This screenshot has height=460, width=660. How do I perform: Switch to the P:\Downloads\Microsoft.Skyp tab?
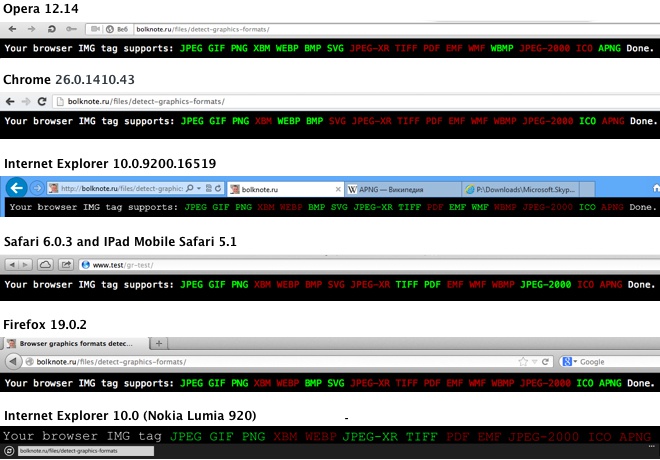[521, 189]
